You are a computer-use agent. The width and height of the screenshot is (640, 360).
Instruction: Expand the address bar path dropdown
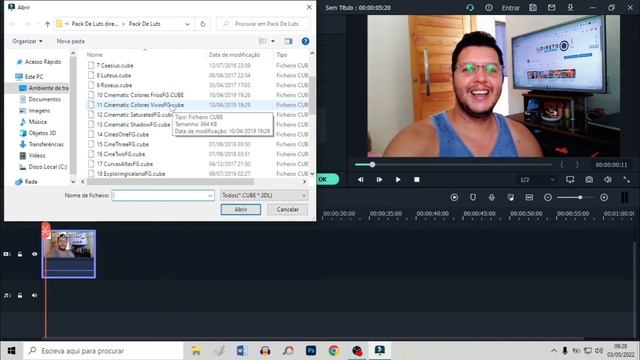187,24
